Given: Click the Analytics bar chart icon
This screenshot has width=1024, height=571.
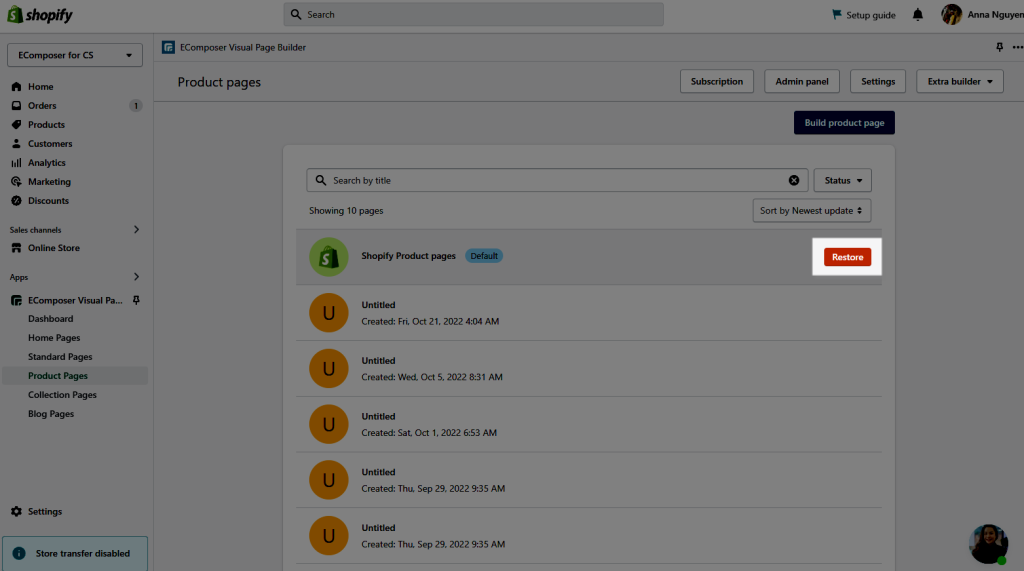Looking at the screenshot, I should (x=16, y=163).
